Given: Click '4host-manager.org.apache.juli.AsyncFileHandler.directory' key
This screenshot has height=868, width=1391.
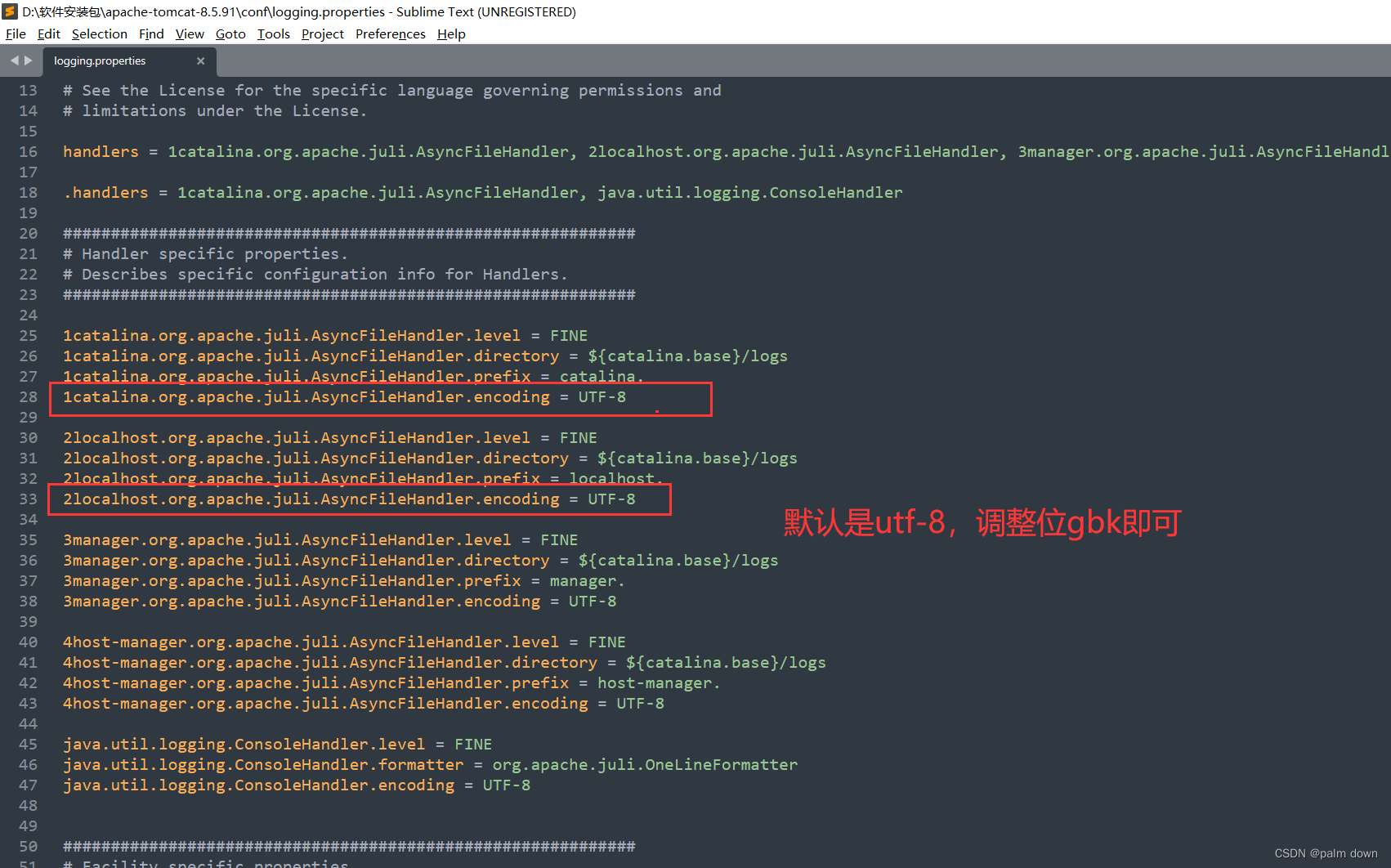Looking at the screenshot, I should [x=330, y=662].
